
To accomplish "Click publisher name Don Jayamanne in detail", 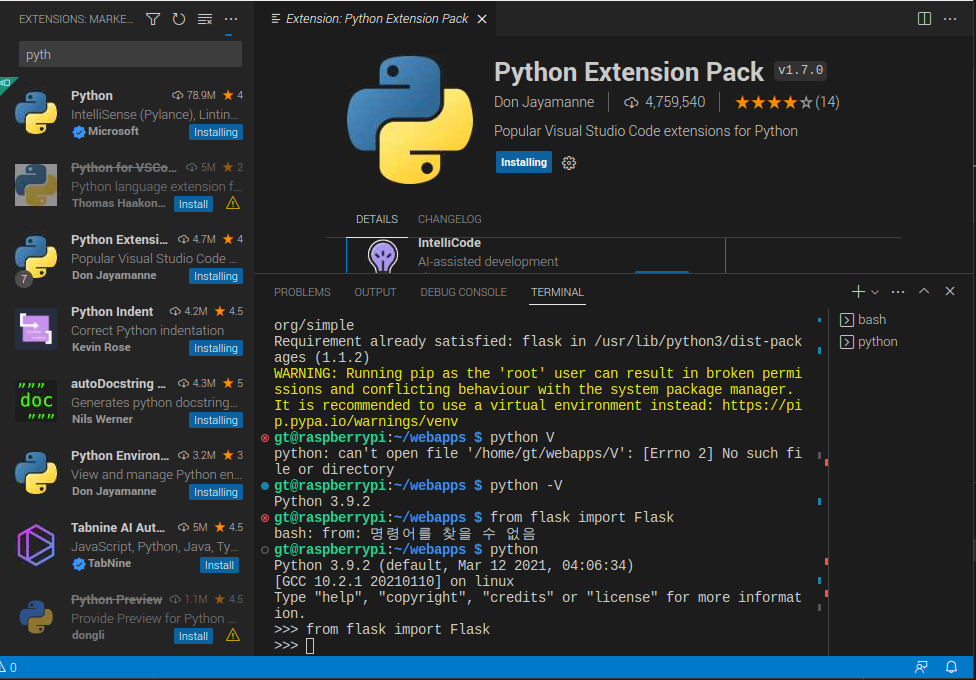I will pyautogui.click(x=544, y=102).
